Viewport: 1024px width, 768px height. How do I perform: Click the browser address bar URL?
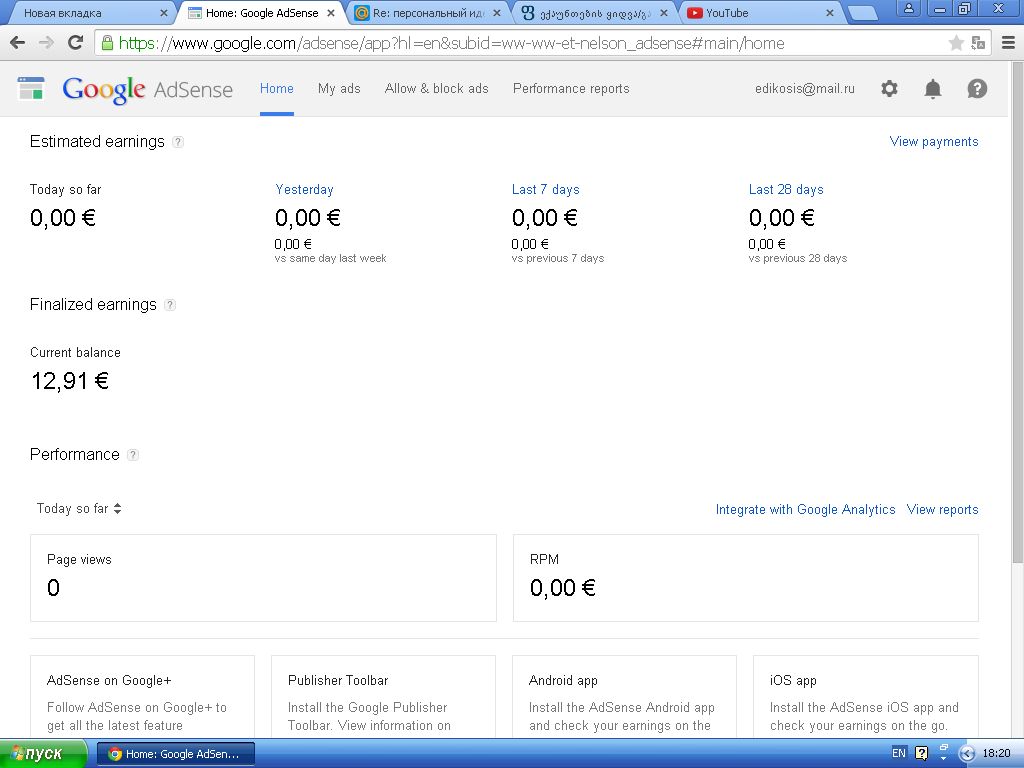click(451, 43)
